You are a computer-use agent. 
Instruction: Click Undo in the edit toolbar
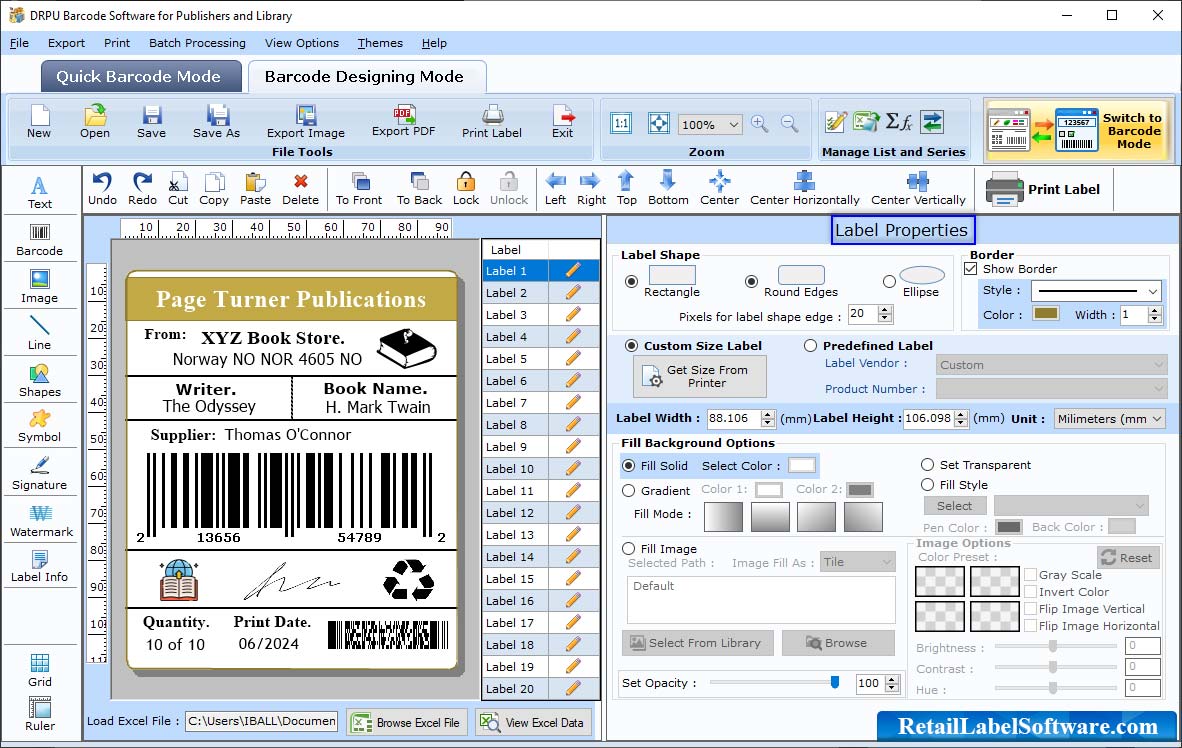pos(102,189)
